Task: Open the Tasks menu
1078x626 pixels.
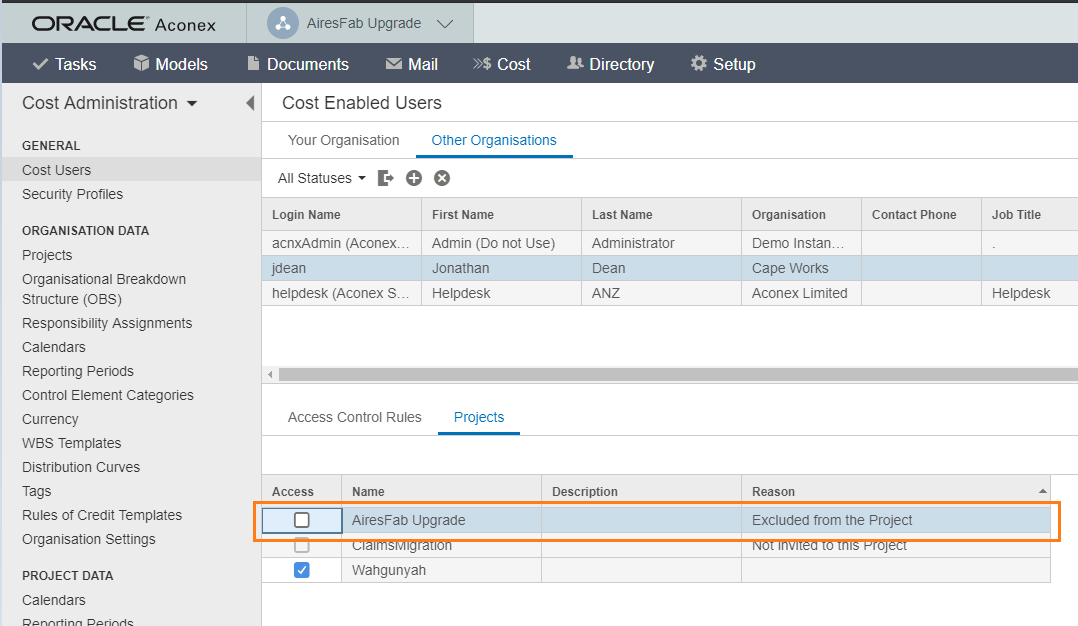Action: (x=65, y=64)
